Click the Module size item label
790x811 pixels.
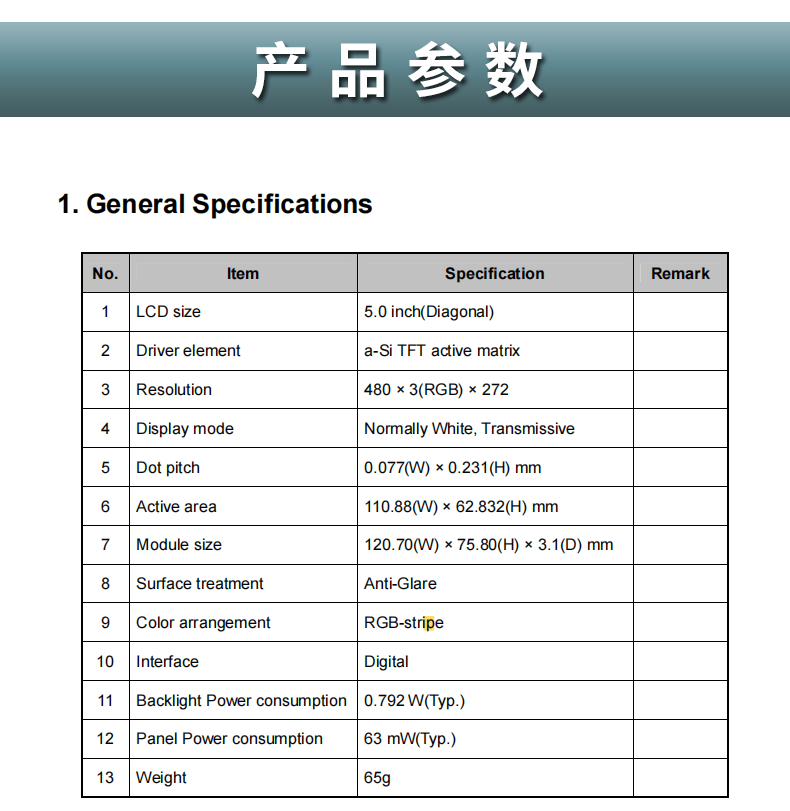point(179,545)
